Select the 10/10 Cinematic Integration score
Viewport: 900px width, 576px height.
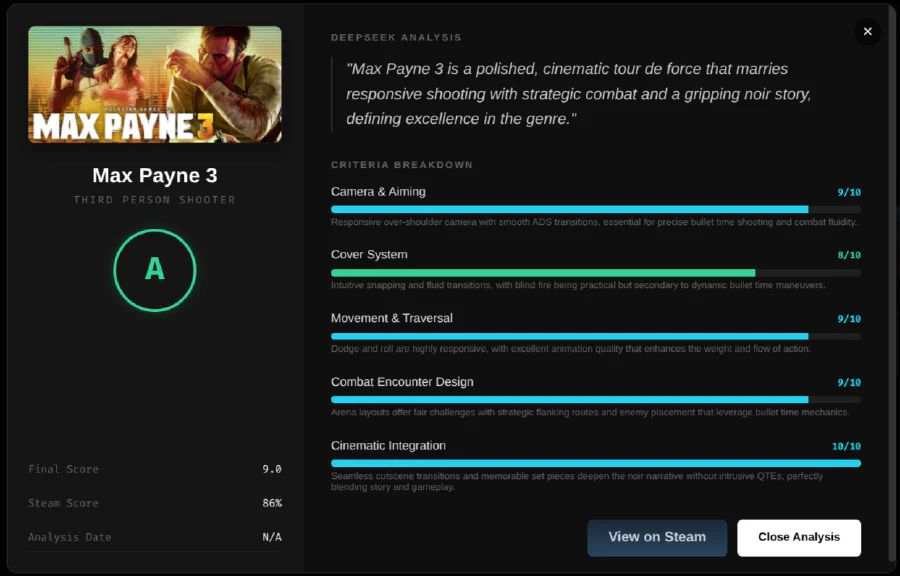846,445
